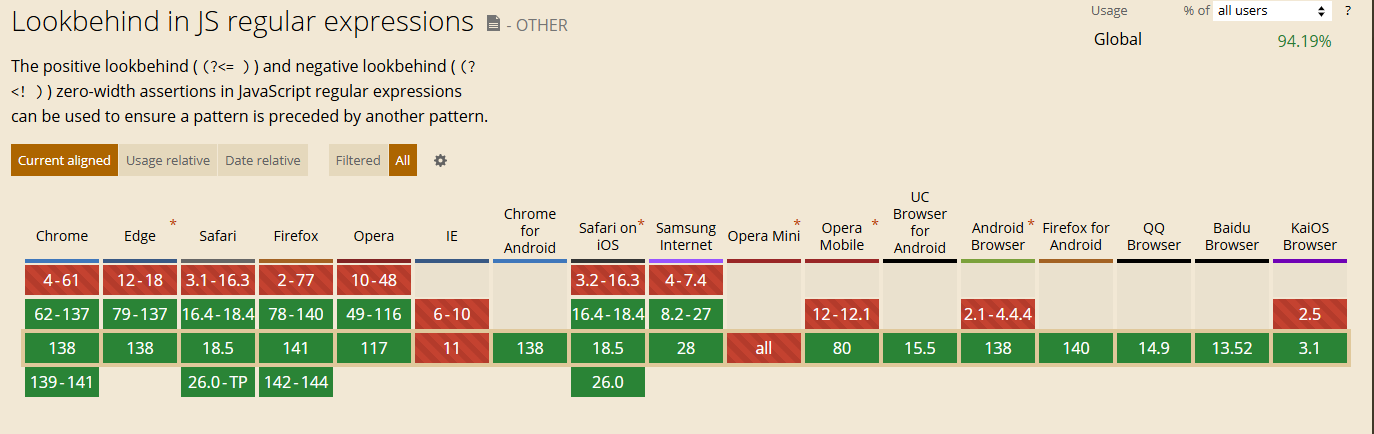The image size is (1374, 434).
Task: Open the all users usage dropdown
Action: pyautogui.click(x=1271, y=11)
